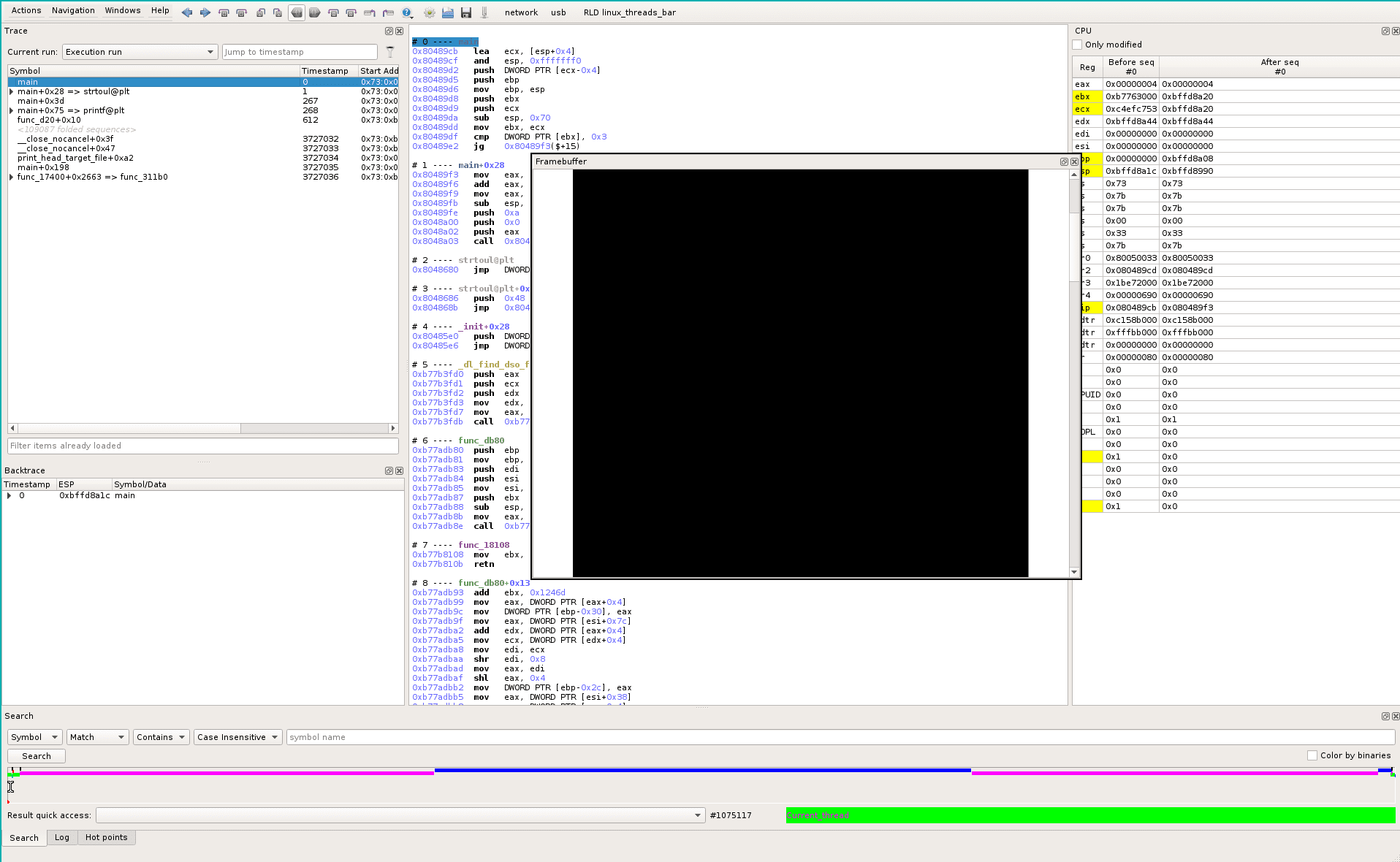Open the Actions menu
Viewport: 1400px width, 862px height.
[26, 10]
